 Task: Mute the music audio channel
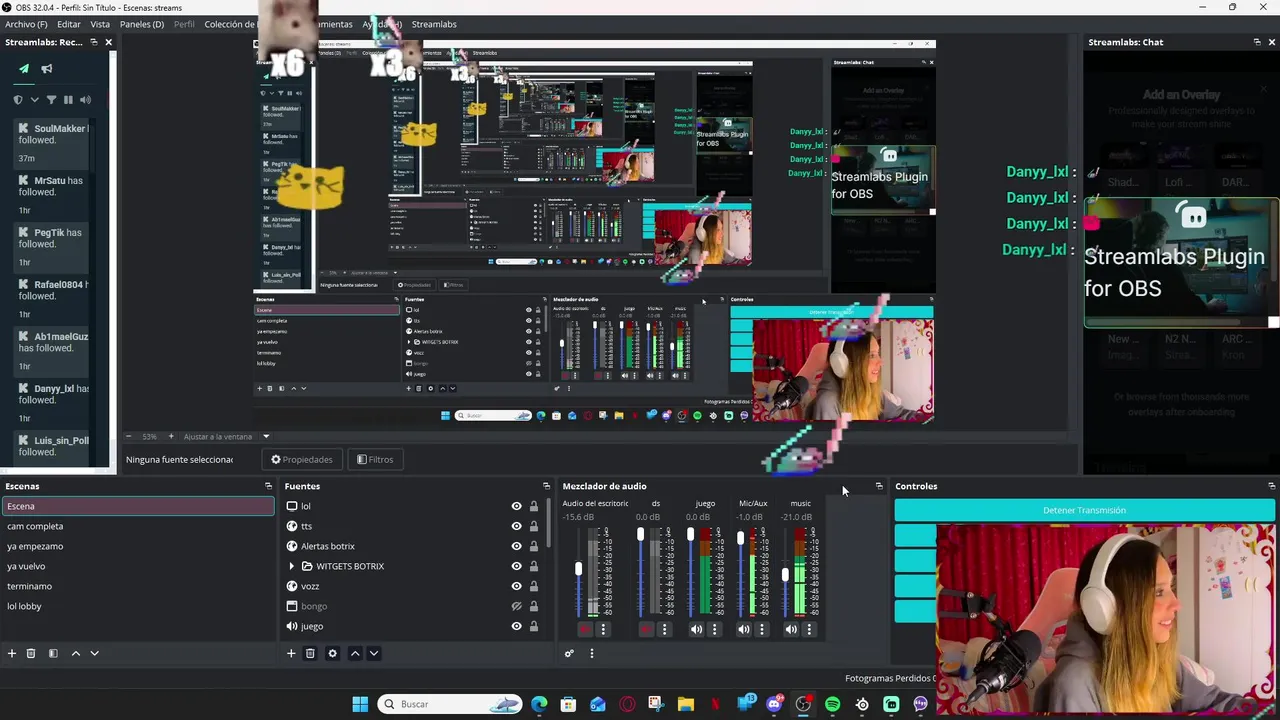(x=791, y=629)
